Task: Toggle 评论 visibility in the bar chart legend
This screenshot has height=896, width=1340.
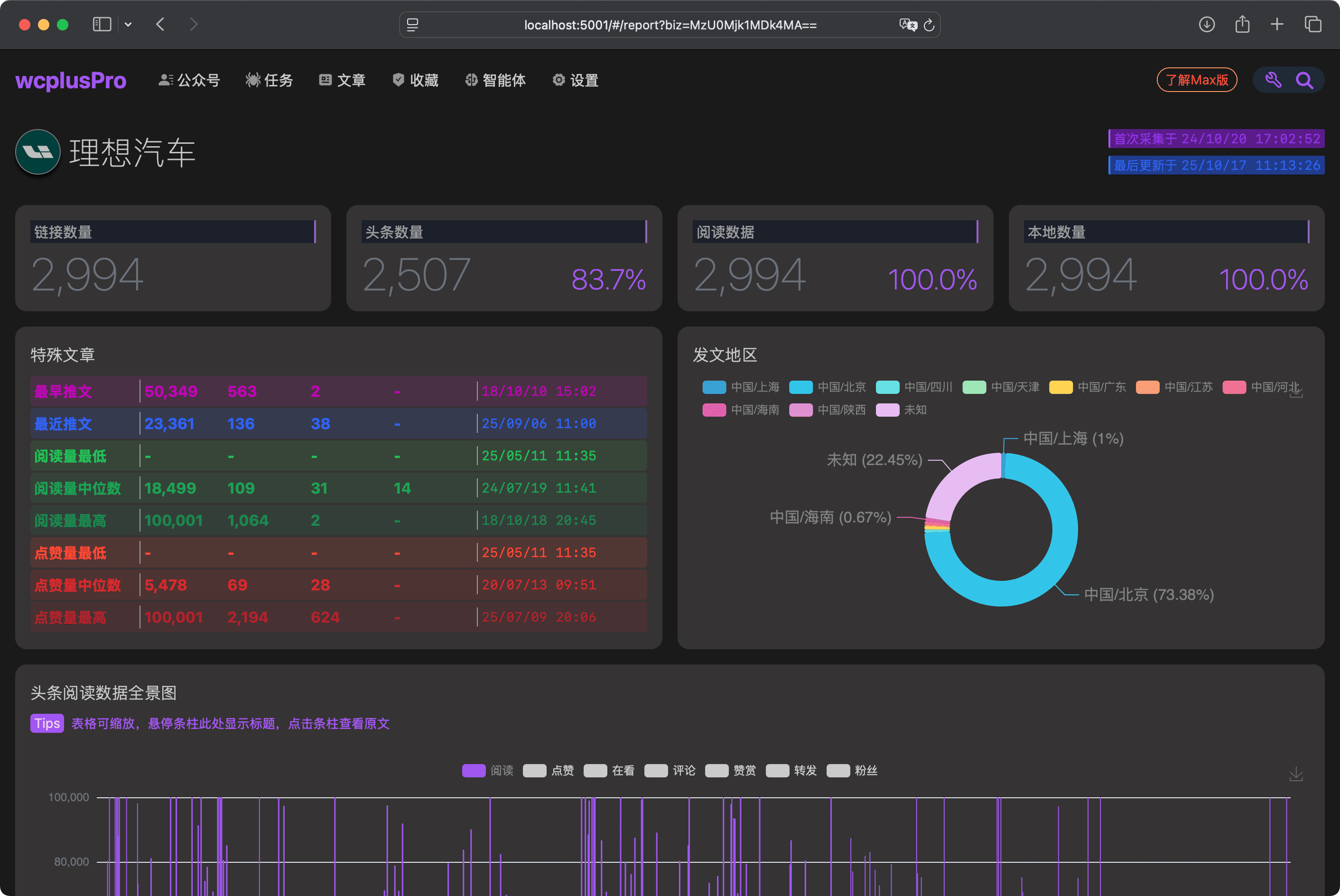Action: (656, 770)
